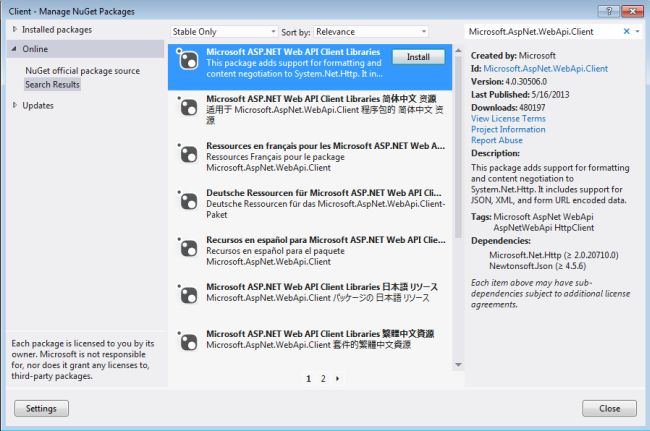The width and height of the screenshot is (650, 431).
Task: Expand the Installed packages node
Action: tap(15, 29)
